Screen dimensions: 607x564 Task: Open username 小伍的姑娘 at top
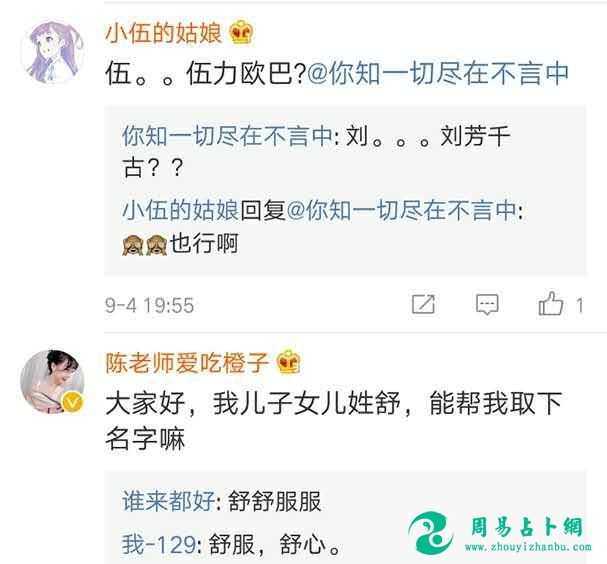163,33
